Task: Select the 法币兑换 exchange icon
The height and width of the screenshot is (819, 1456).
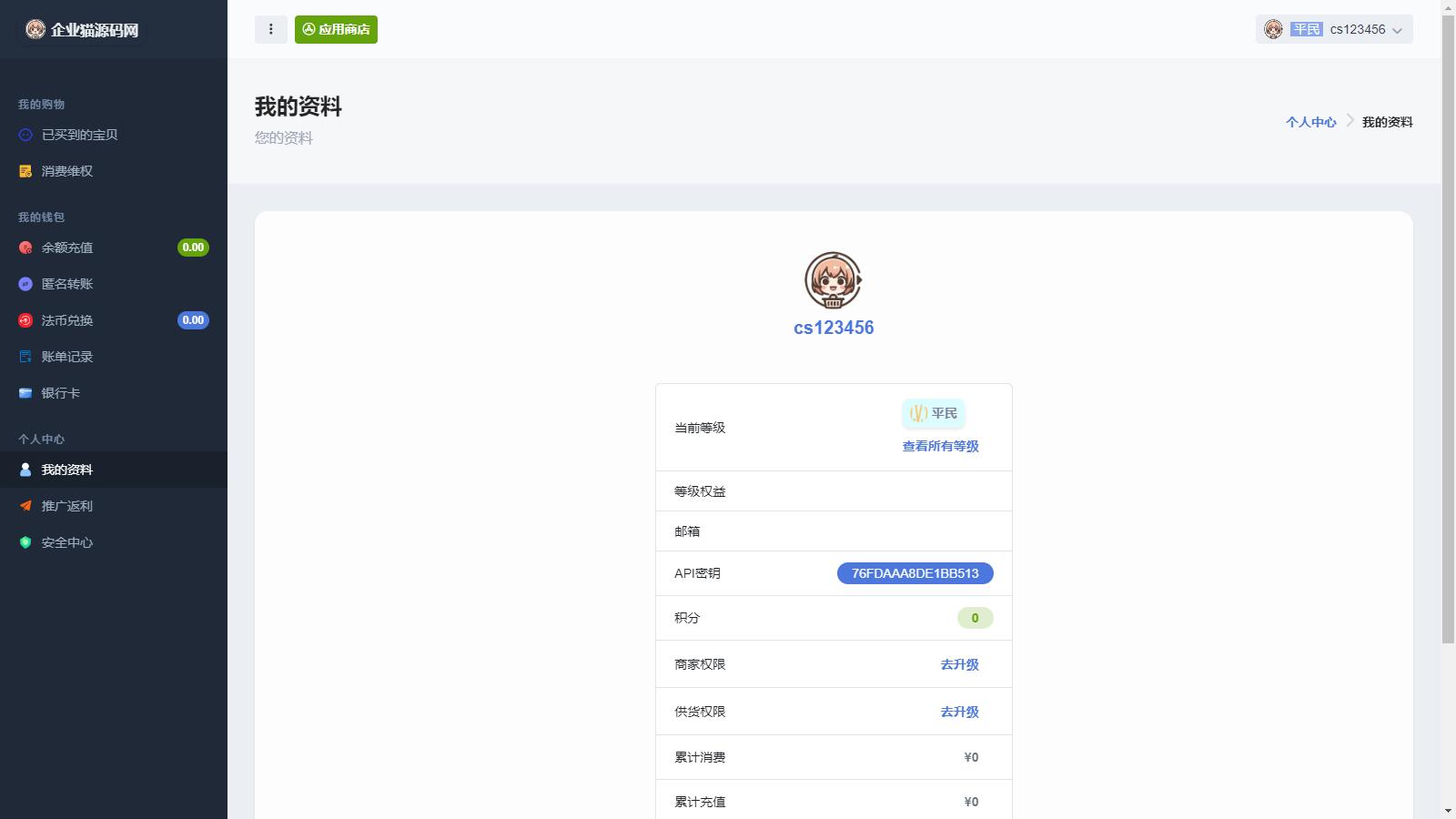Action: point(25,319)
